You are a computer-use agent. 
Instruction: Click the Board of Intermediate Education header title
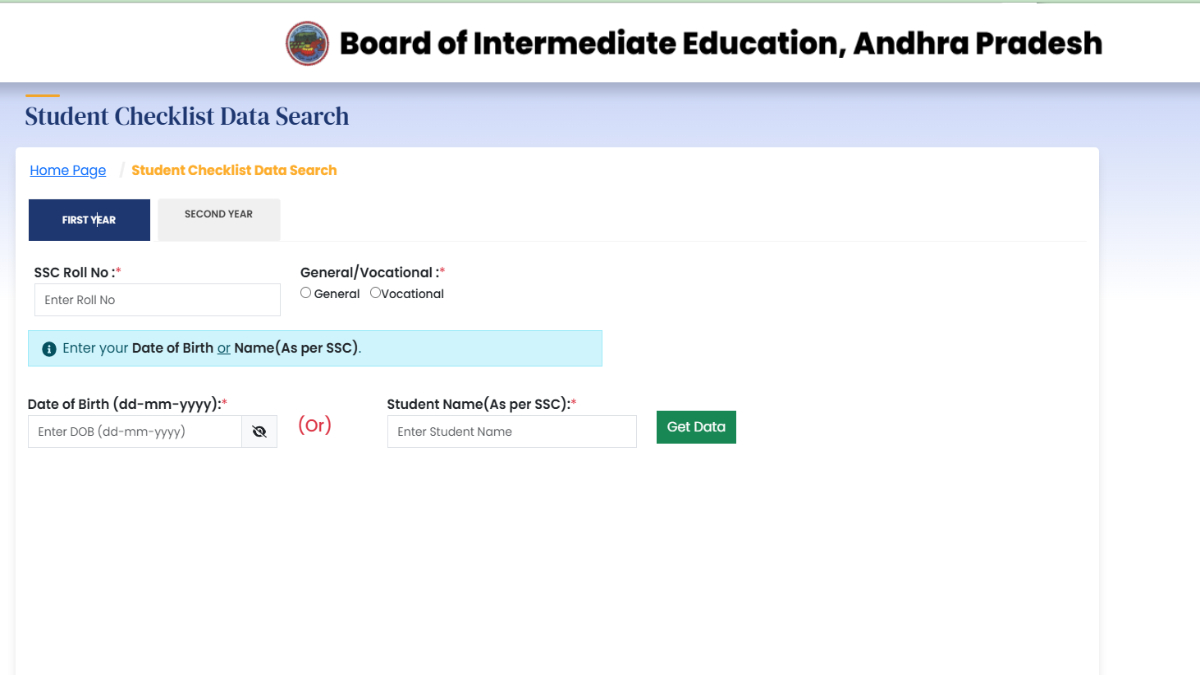721,43
